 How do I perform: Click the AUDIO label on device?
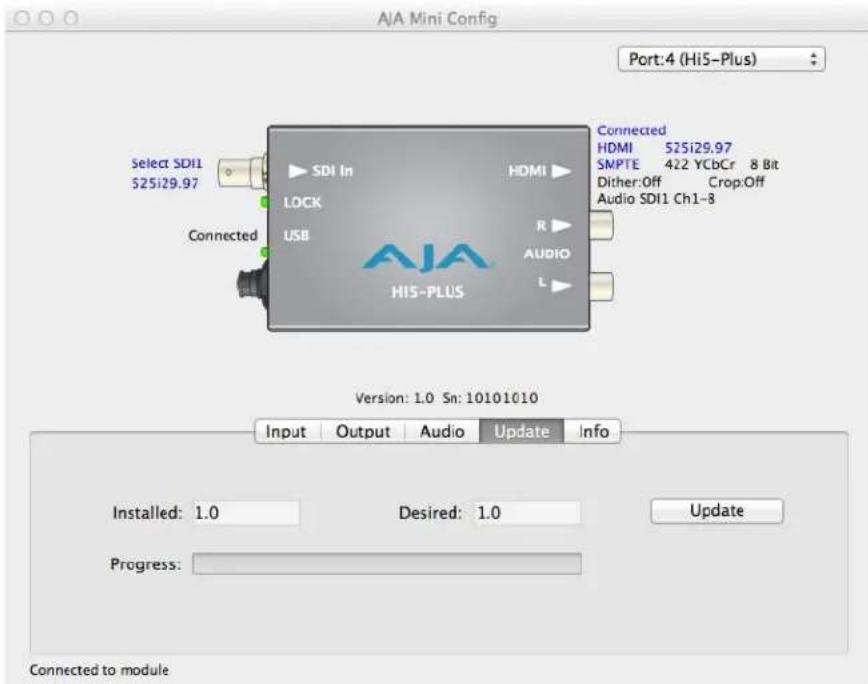pyautogui.click(x=547, y=253)
